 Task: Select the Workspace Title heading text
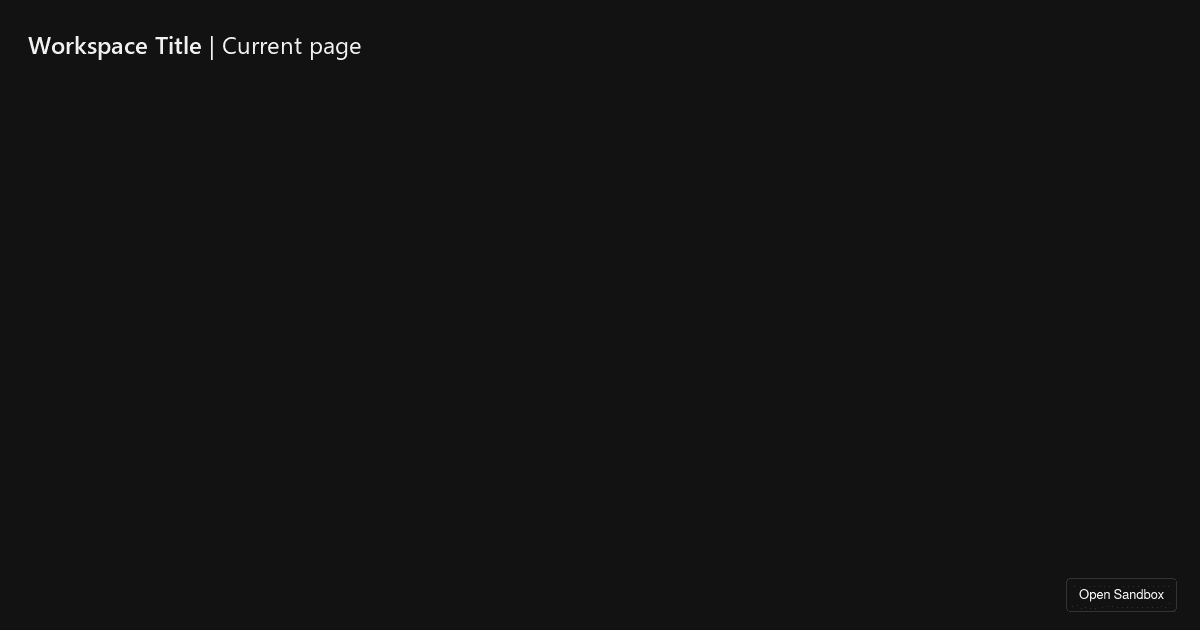tap(115, 46)
